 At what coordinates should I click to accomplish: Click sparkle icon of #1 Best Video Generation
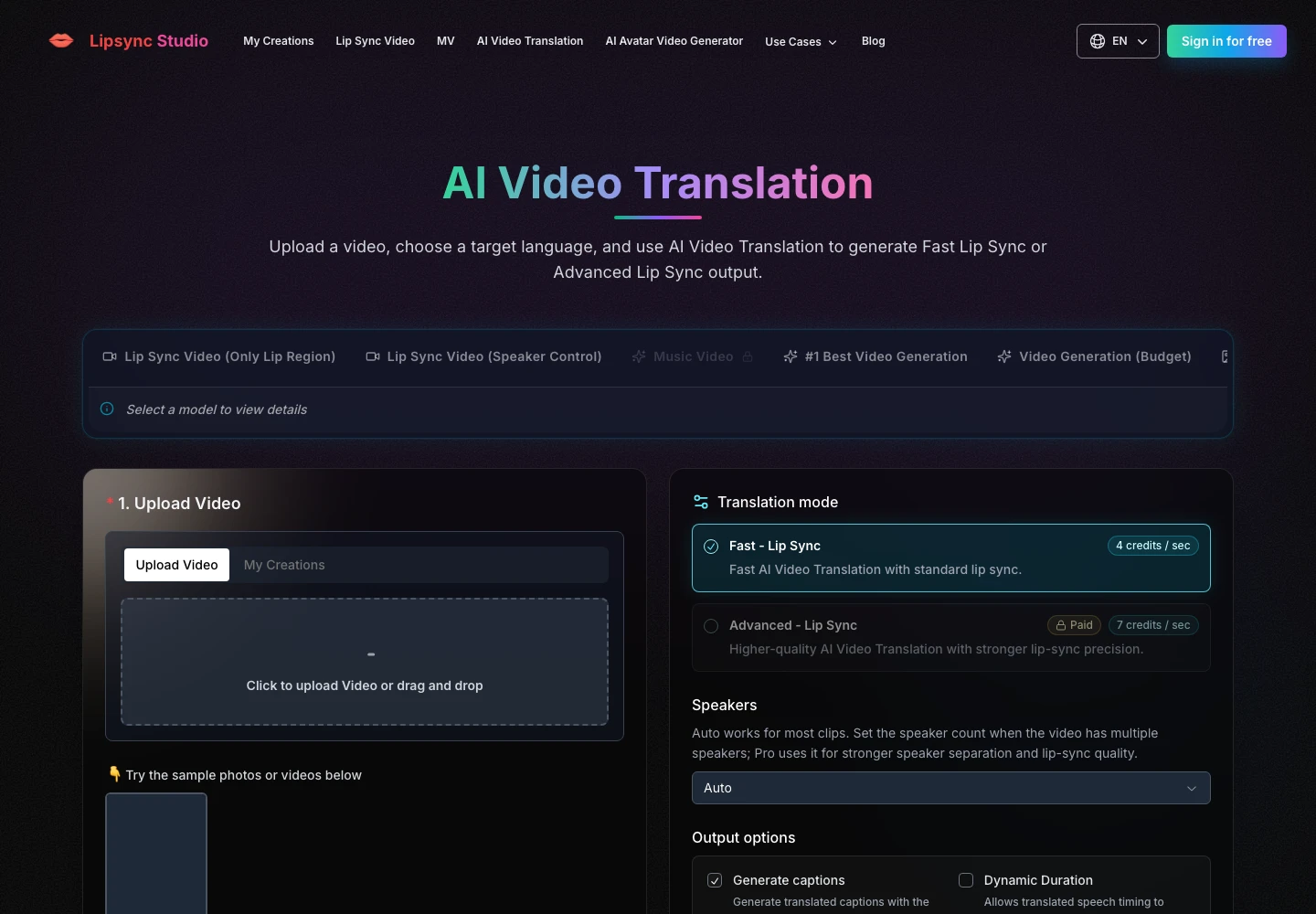(791, 356)
